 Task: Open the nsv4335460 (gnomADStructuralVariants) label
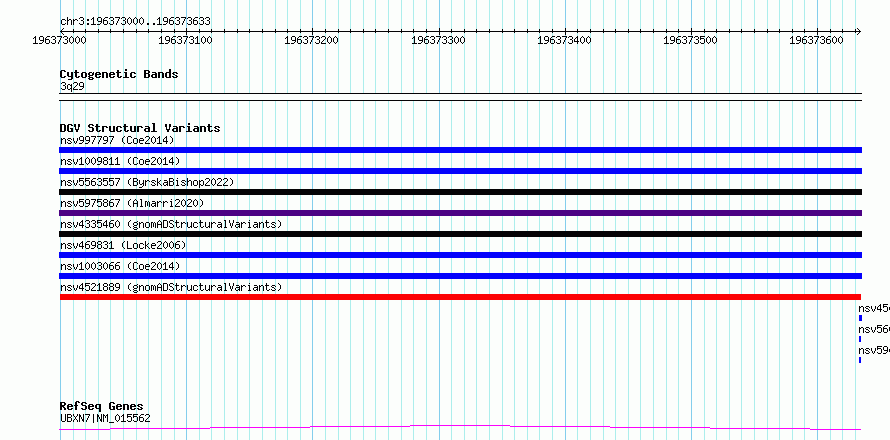coord(171,224)
